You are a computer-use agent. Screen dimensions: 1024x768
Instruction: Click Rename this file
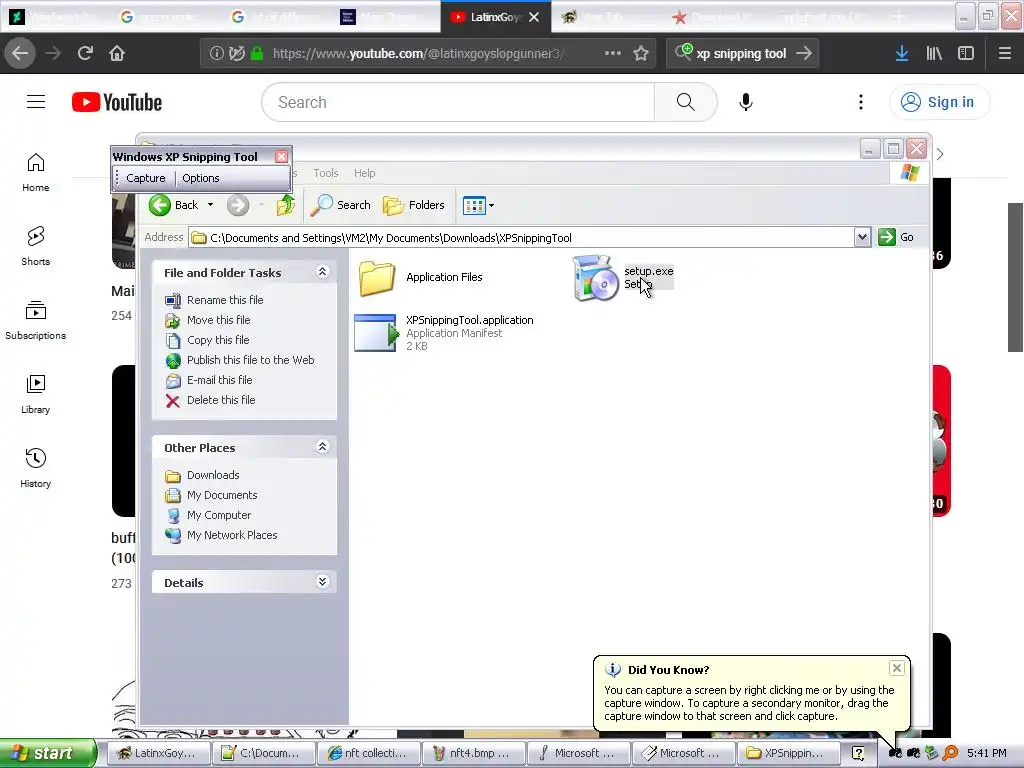pyautogui.click(x=225, y=300)
